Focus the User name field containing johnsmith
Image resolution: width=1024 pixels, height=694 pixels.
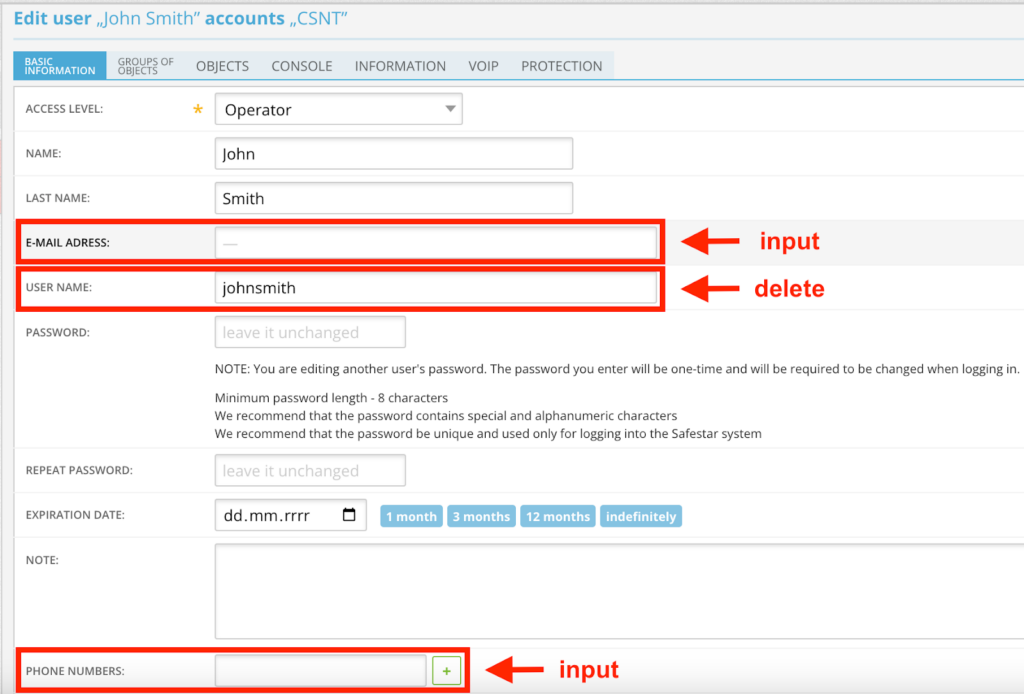pos(435,288)
